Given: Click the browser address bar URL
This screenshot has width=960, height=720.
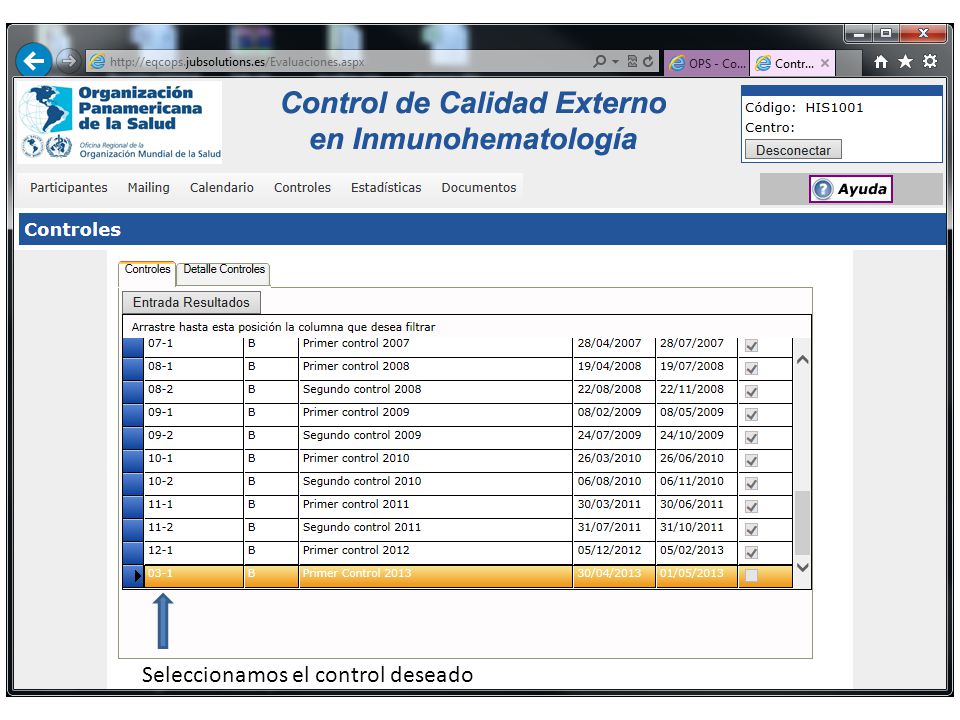Looking at the screenshot, I should pyautogui.click(x=236, y=62).
